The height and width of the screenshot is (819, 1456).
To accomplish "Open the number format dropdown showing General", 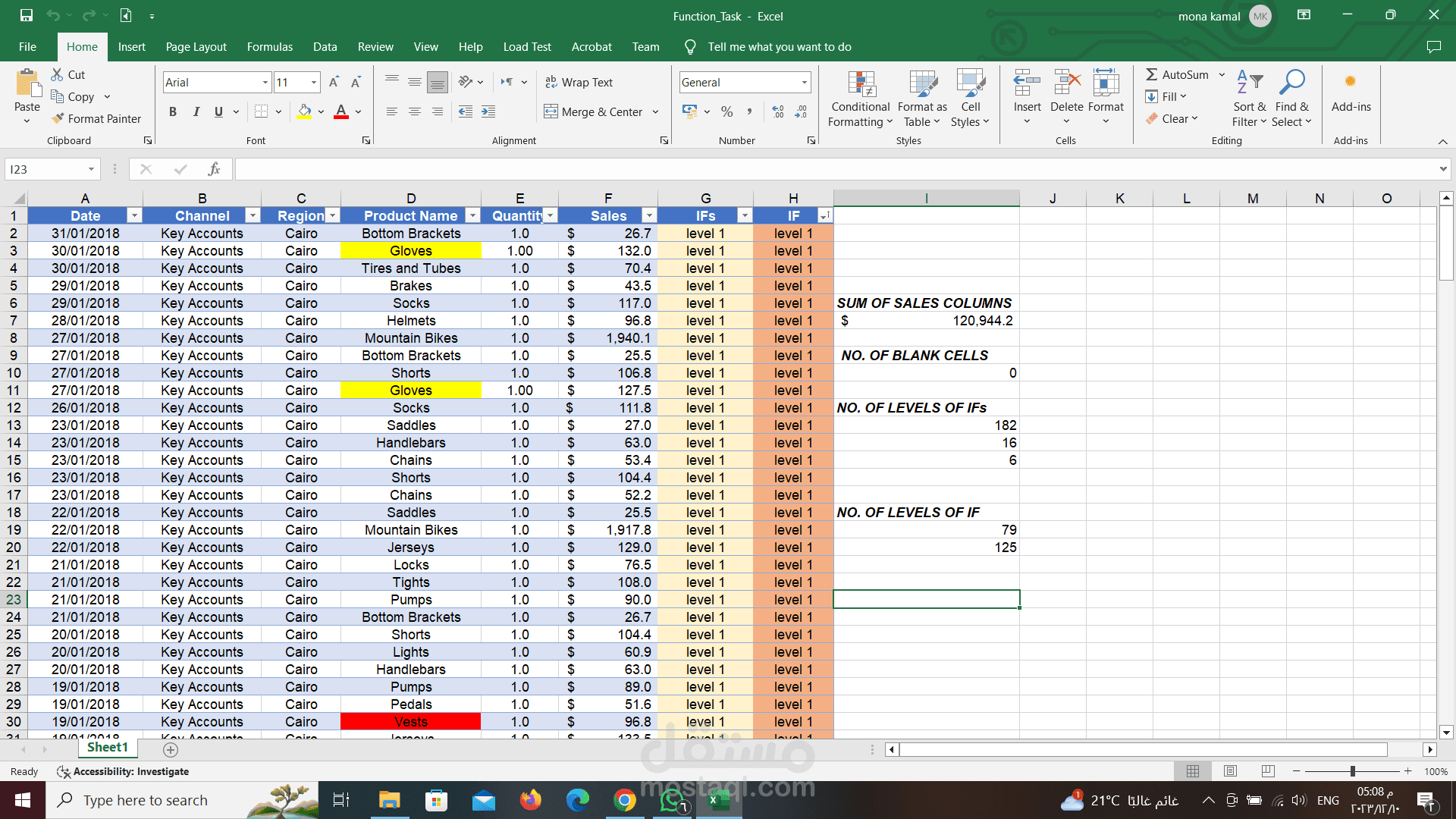I will [x=804, y=82].
